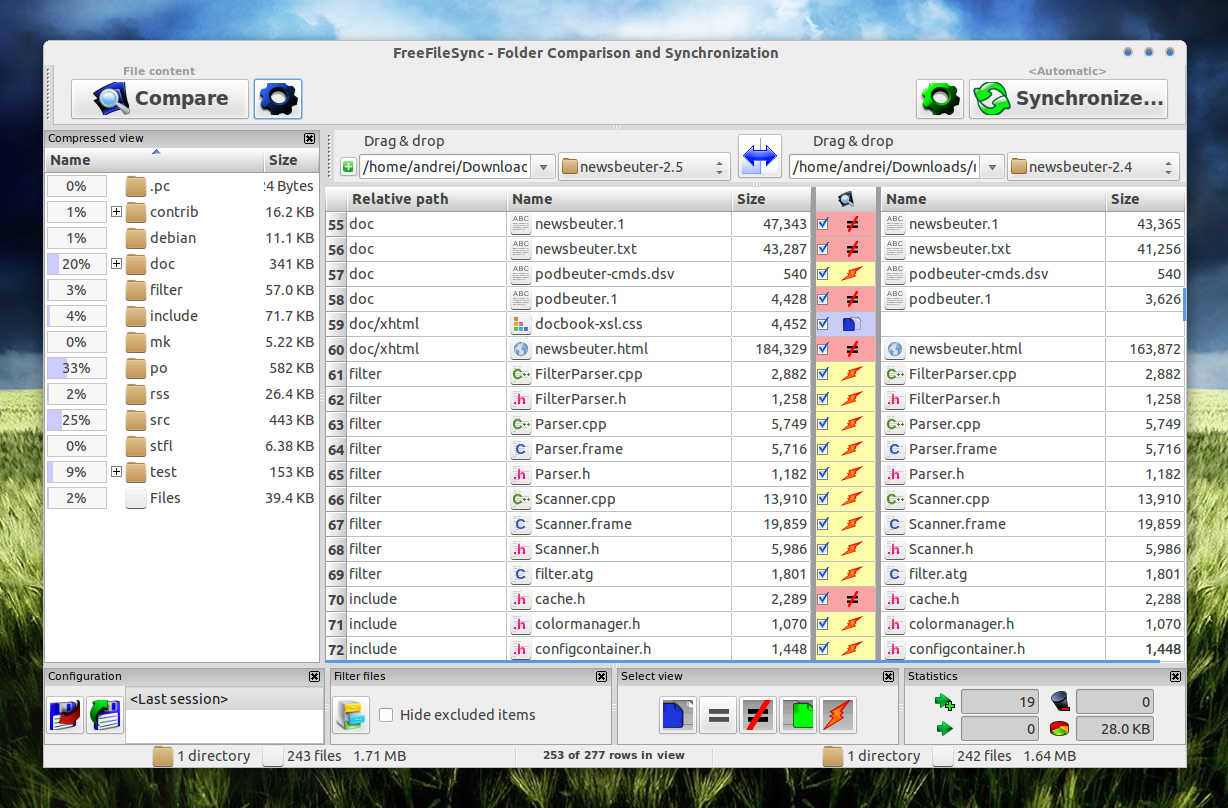Click the Files entry icon in Compressed view

pos(136,498)
